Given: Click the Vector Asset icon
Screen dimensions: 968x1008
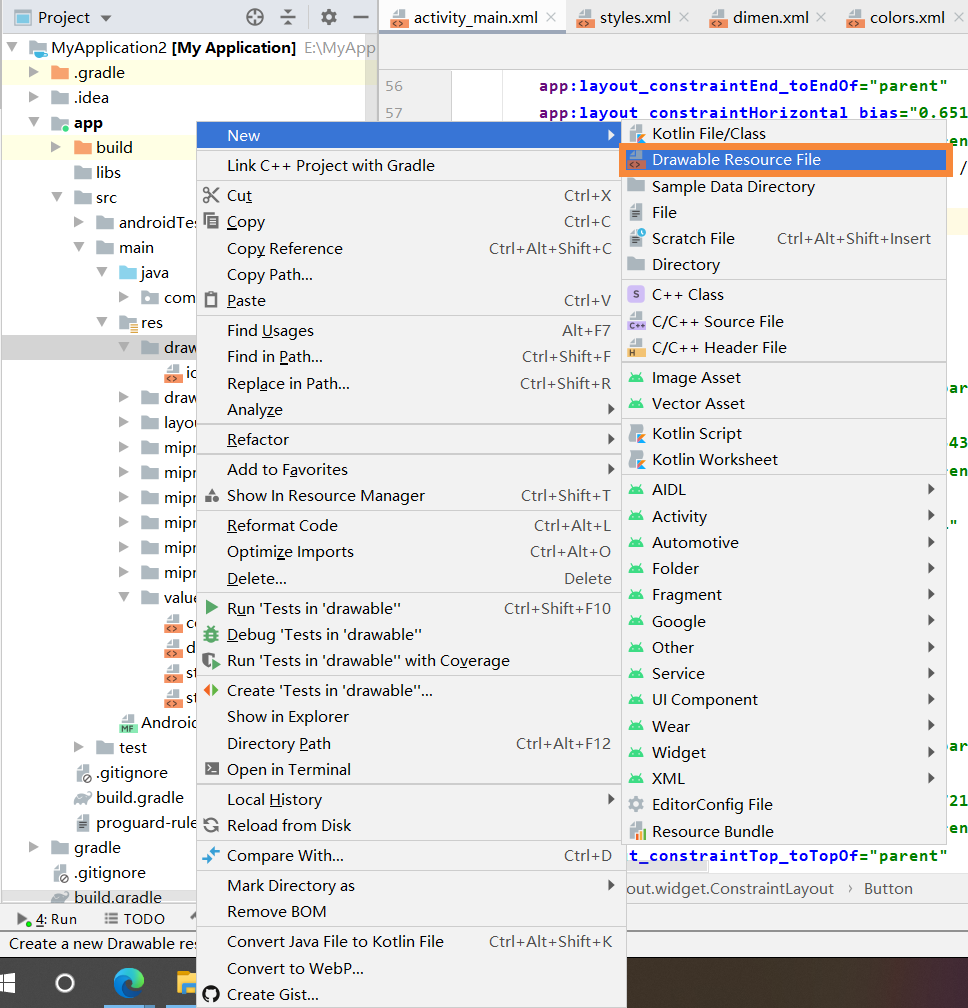Looking at the screenshot, I should [634, 403].
